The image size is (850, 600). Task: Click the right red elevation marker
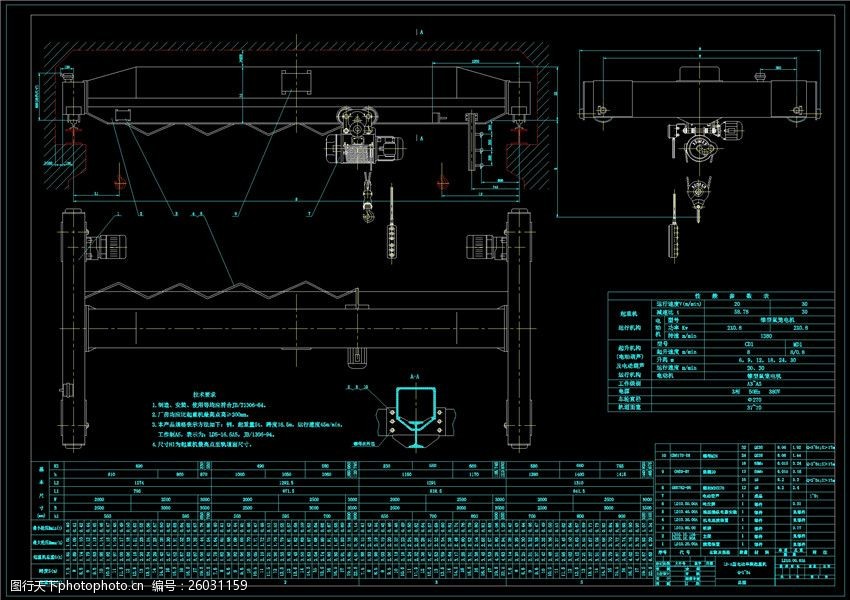click(x=443, y=183)
